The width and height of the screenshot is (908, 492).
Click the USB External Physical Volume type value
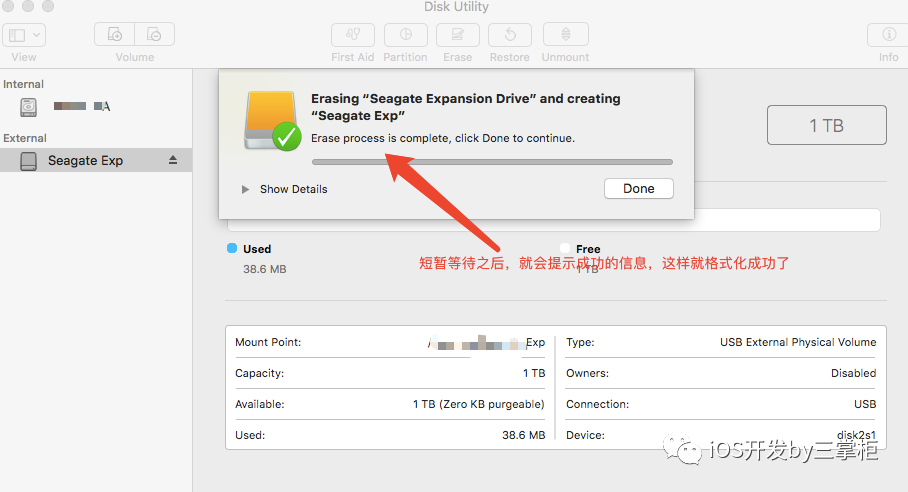pos(798,342)
